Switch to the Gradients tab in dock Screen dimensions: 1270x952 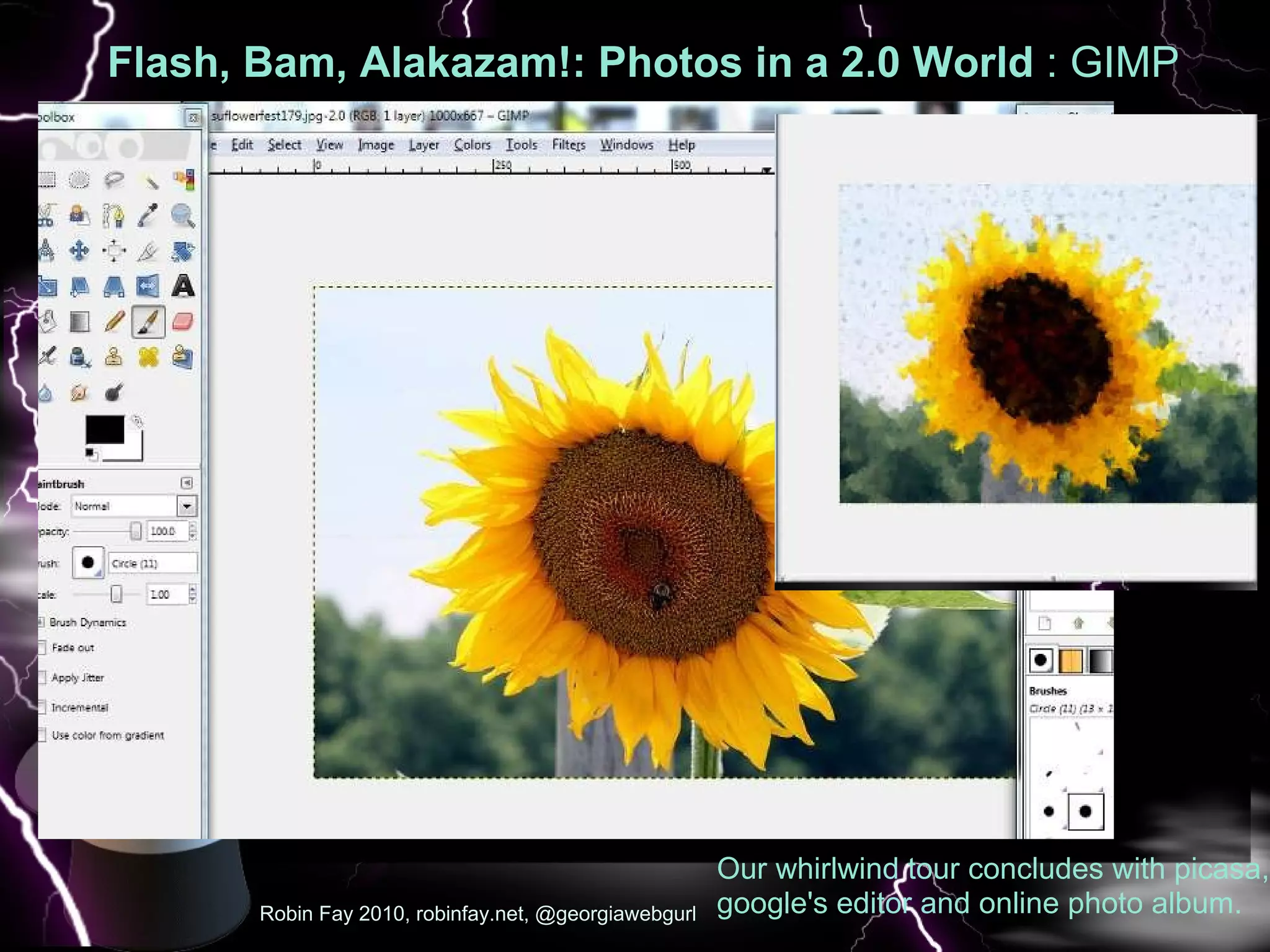click(x=1101, y=661)
